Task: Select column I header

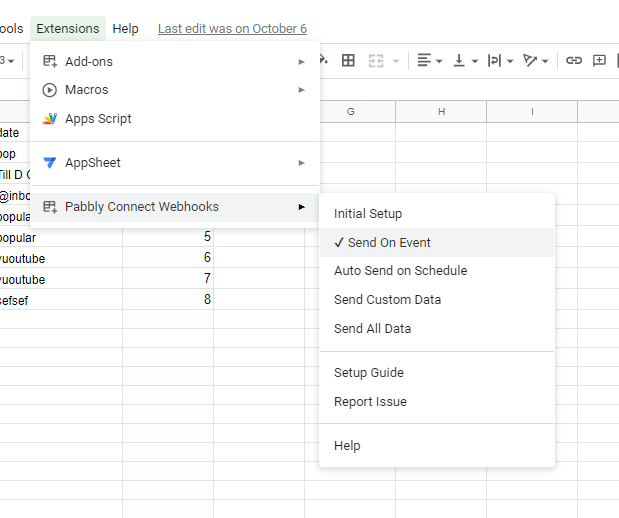Action: click(532, 112)
